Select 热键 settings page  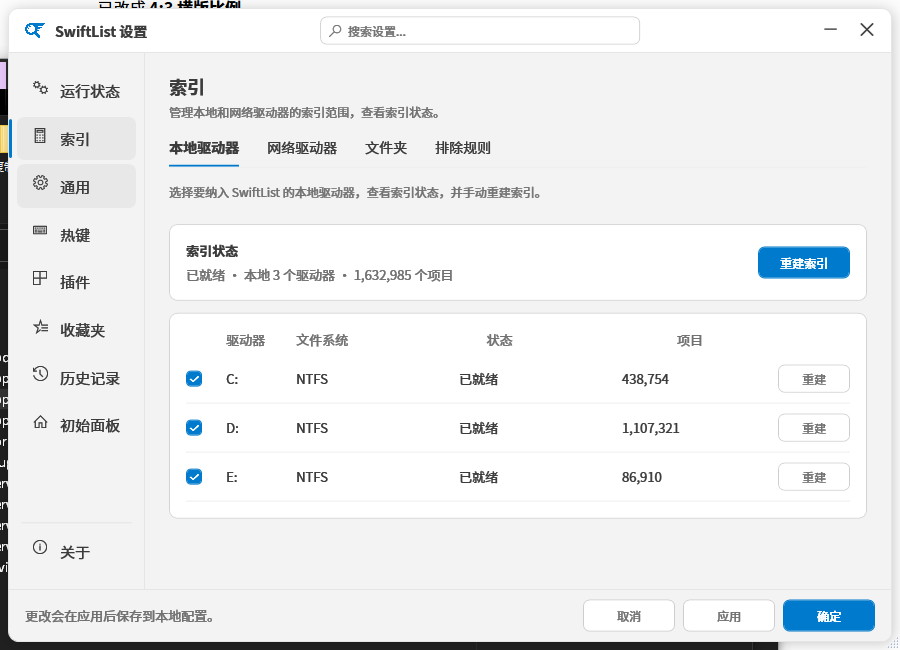[x=76, y=235]
